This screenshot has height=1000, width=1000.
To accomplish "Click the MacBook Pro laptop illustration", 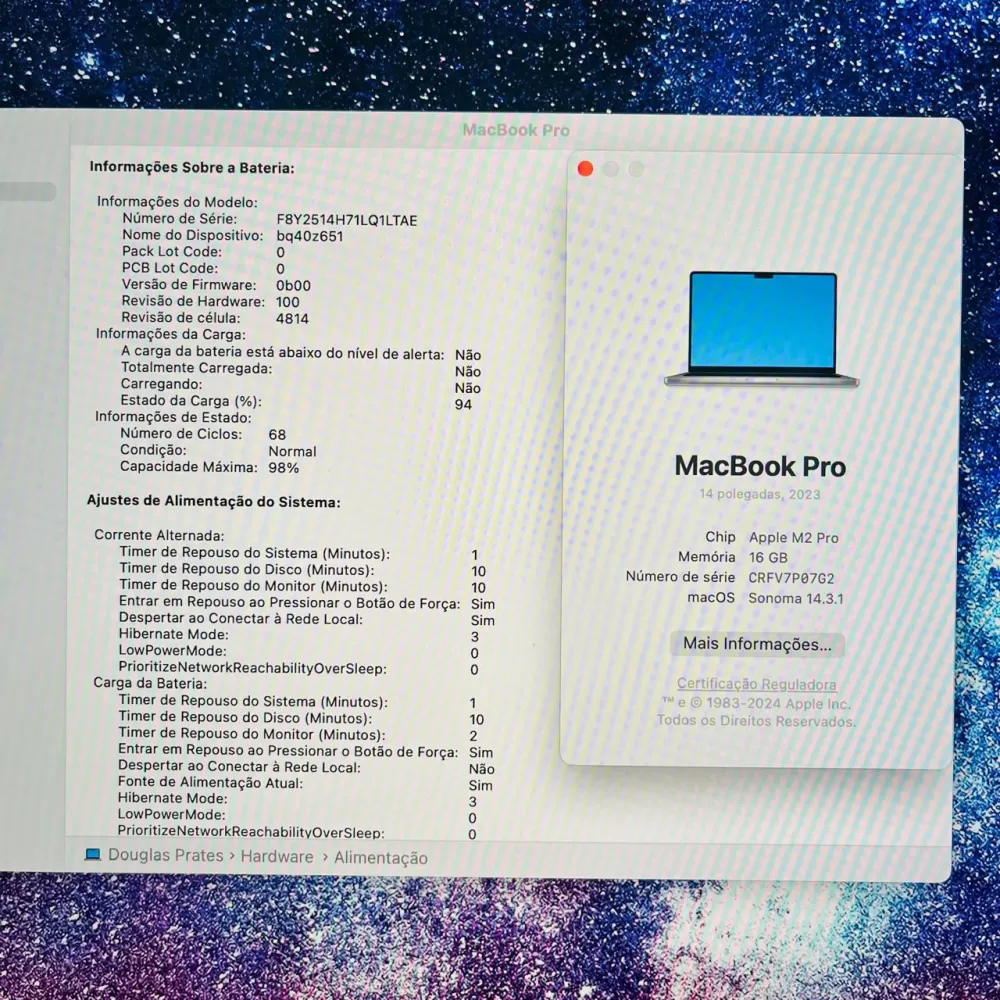I will (x=762, y=329).
